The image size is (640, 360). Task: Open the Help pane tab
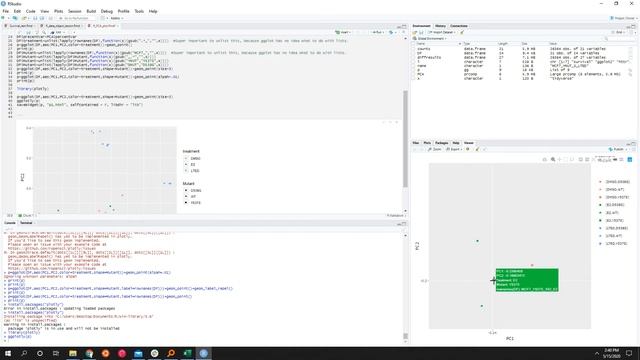(x=456, y=143)
